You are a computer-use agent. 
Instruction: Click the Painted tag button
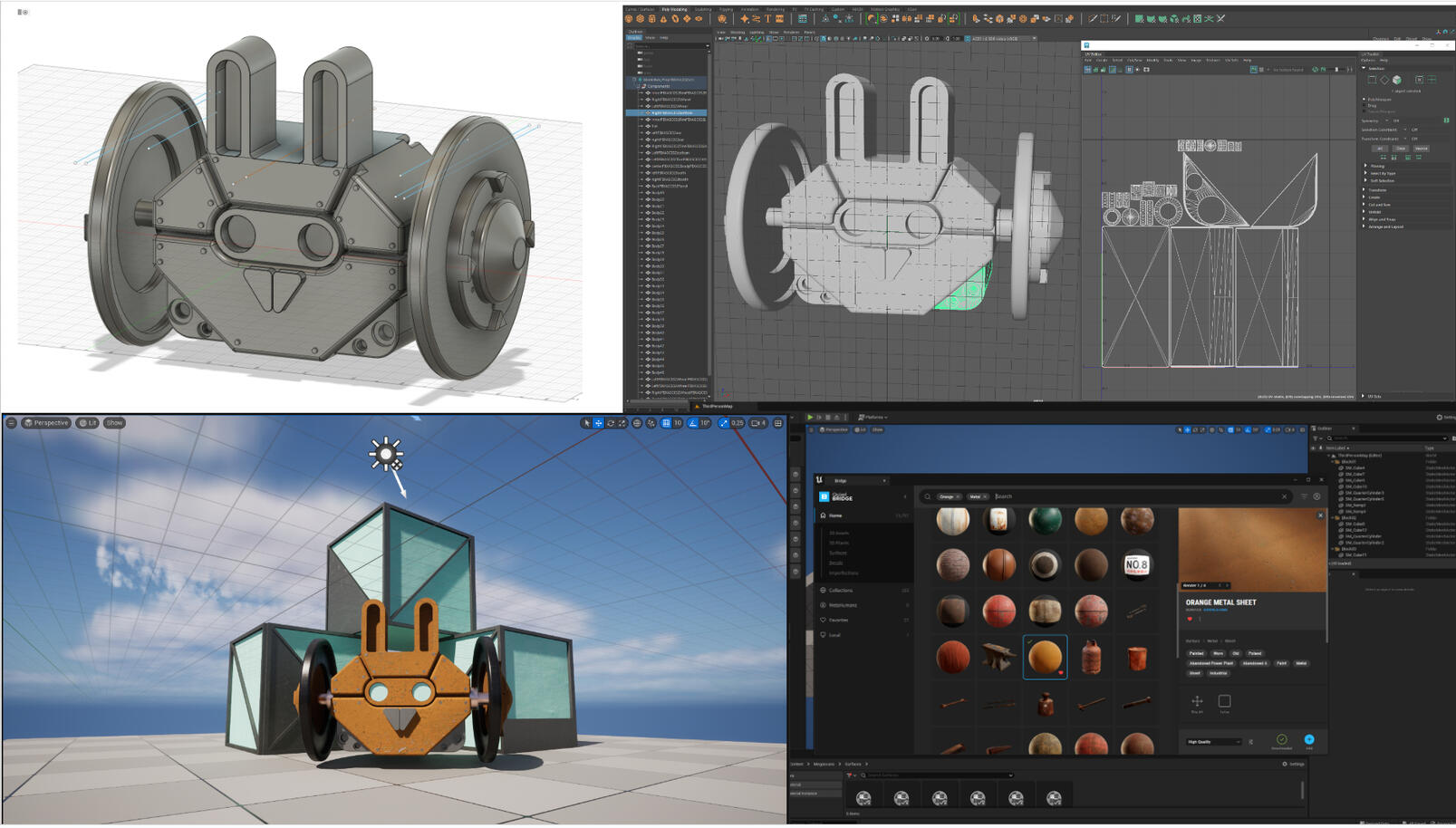(1196, 653)
